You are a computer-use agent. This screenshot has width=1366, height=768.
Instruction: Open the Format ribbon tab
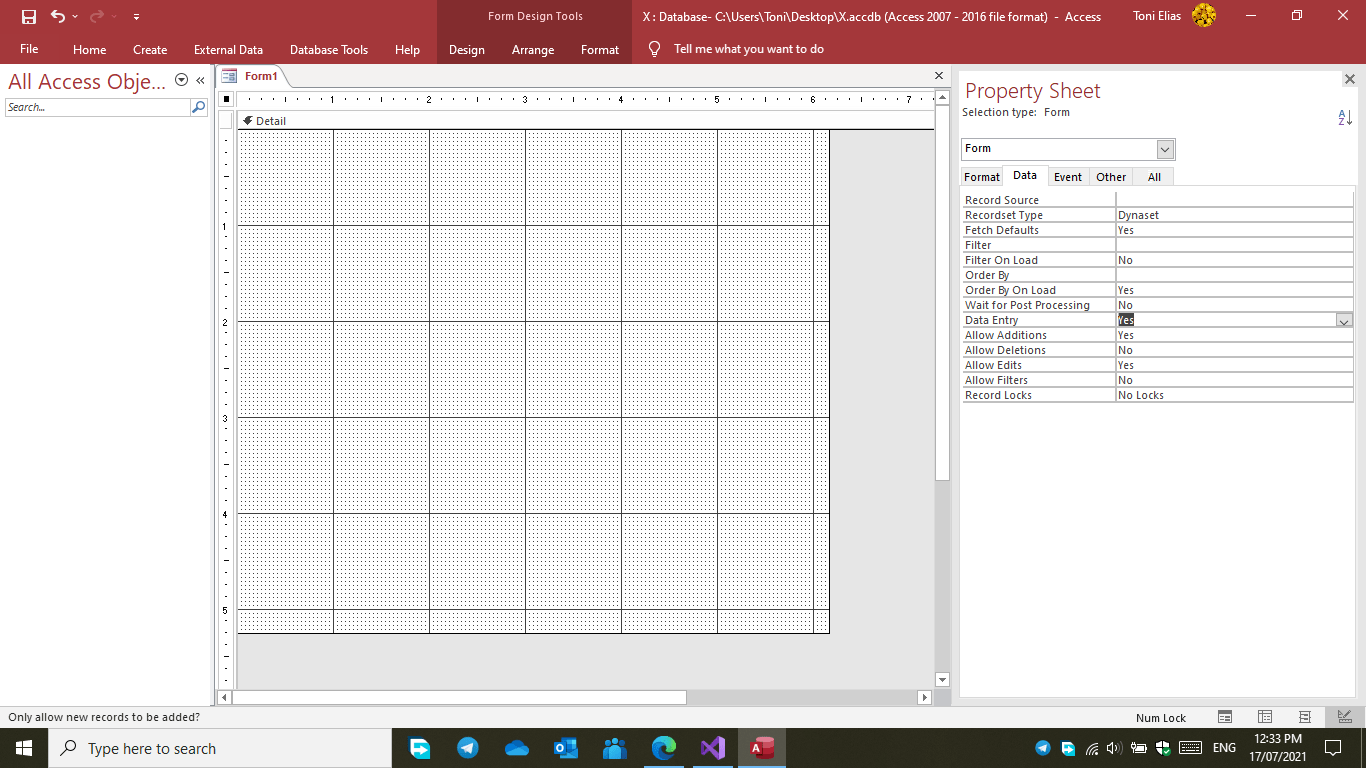600,49
